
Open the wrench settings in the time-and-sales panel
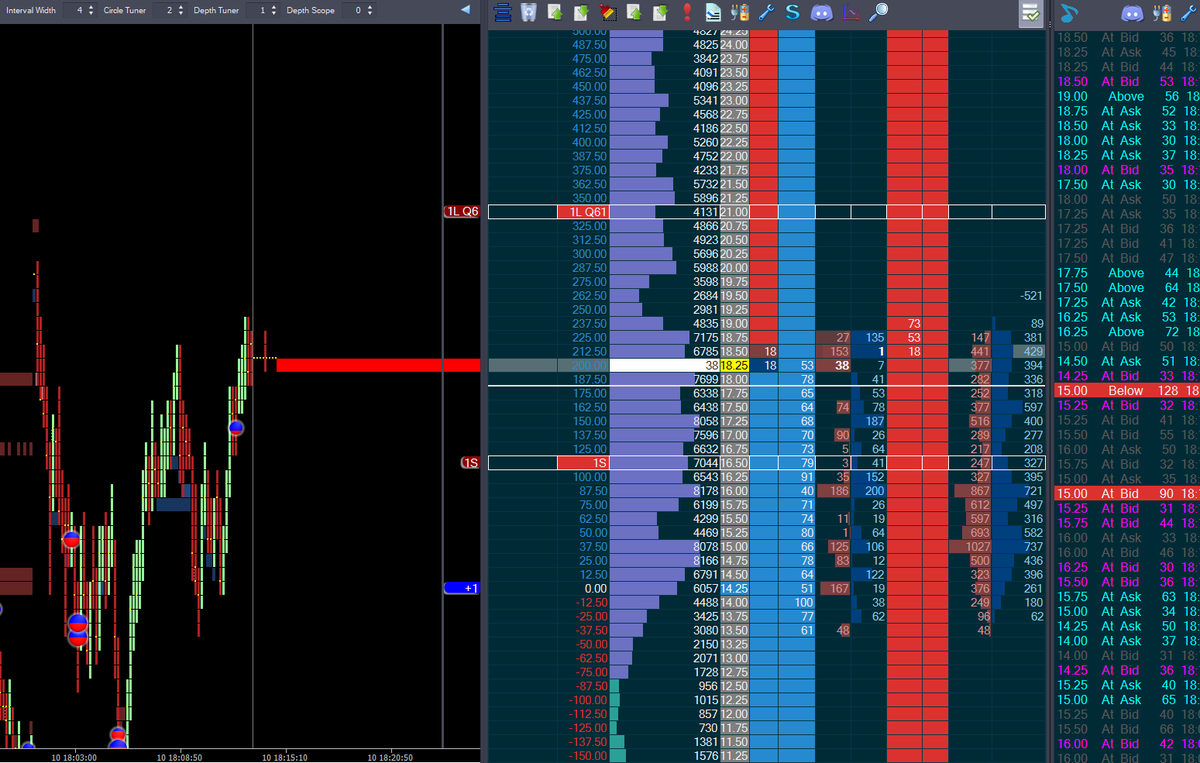1189,13
